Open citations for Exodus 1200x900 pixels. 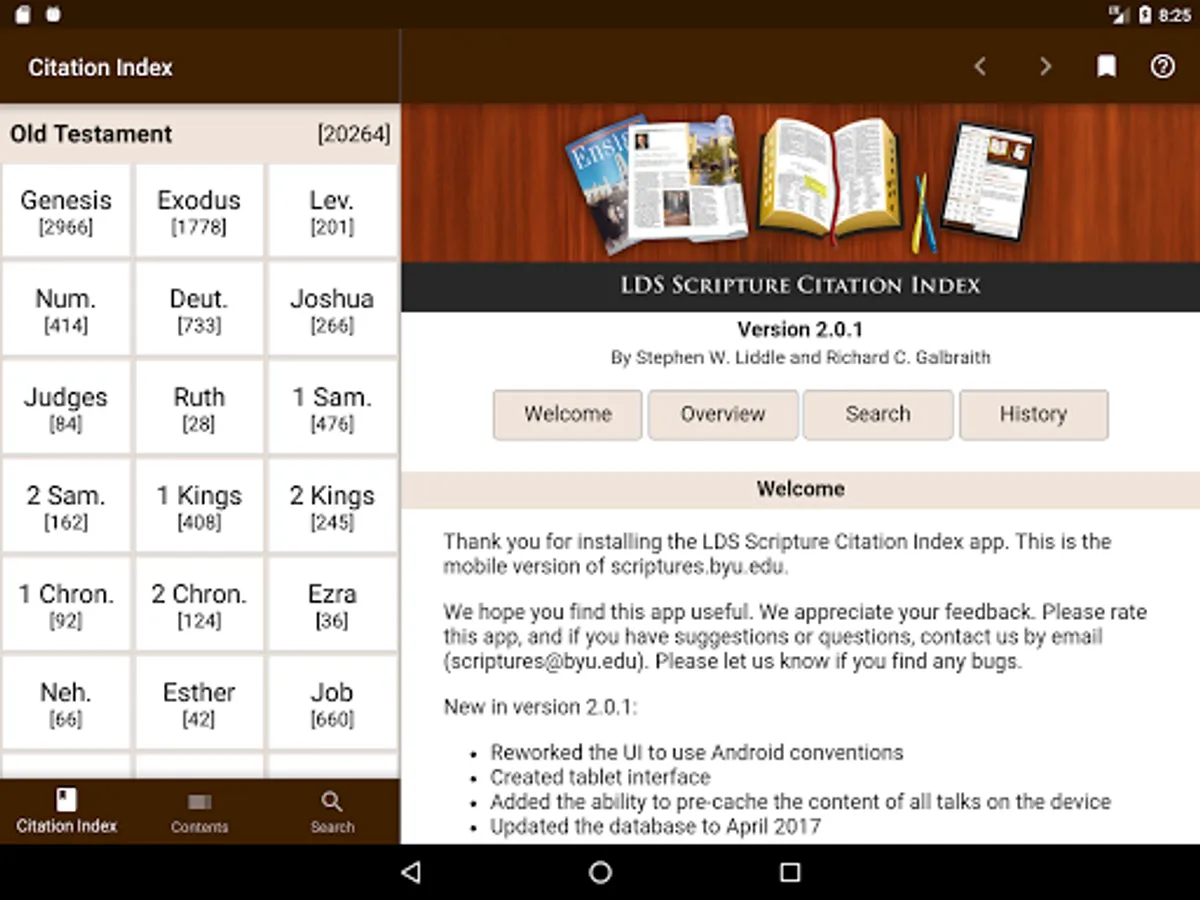click(199, 210)
